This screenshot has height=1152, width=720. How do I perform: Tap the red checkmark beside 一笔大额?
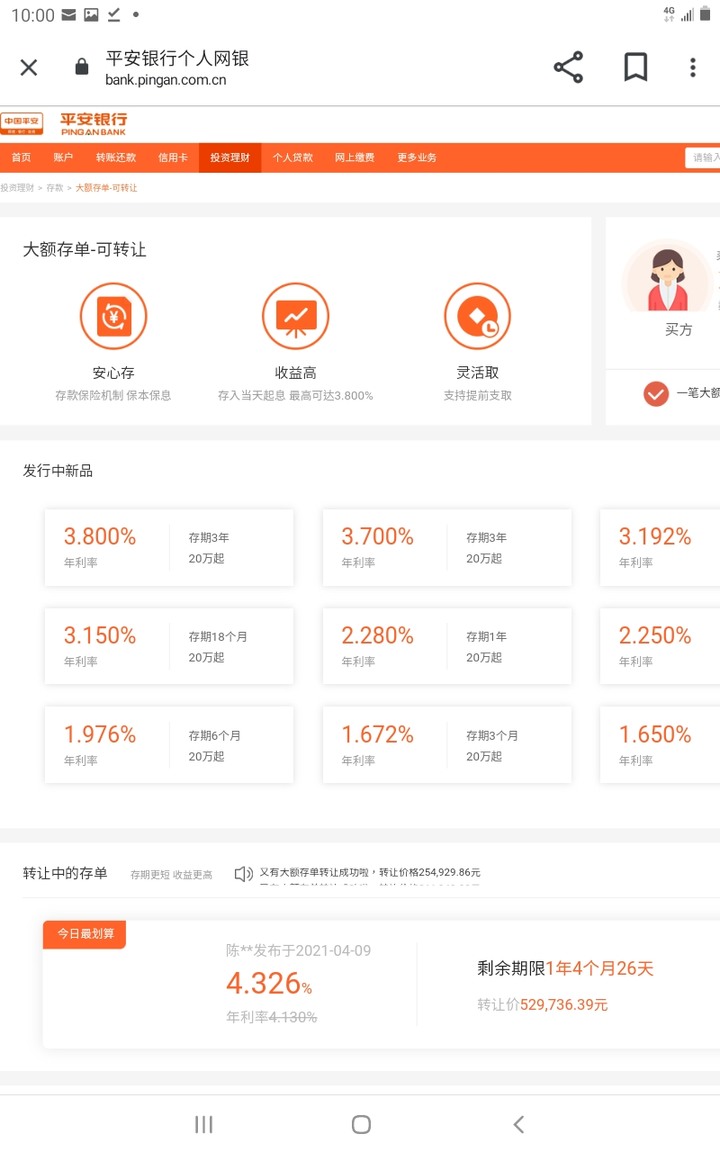pyautogui.click(x=656, y=394)
